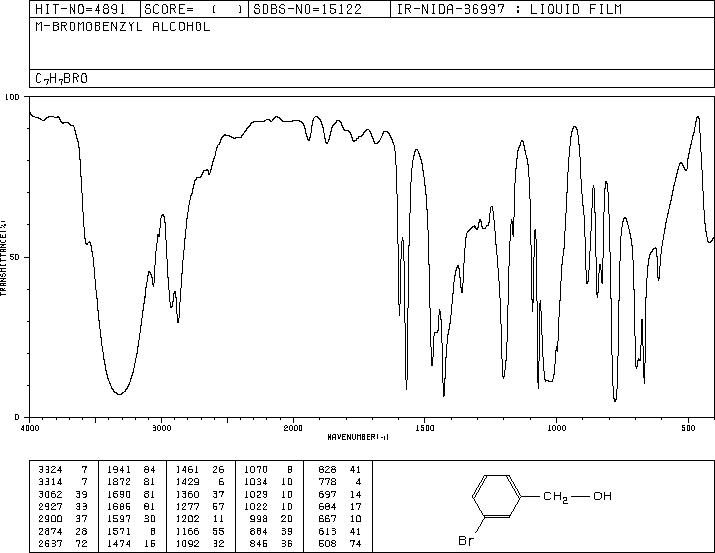
Task: Select the IR-NIDA-36997 : LIQUID FILM label
Action: coord(509,9)
